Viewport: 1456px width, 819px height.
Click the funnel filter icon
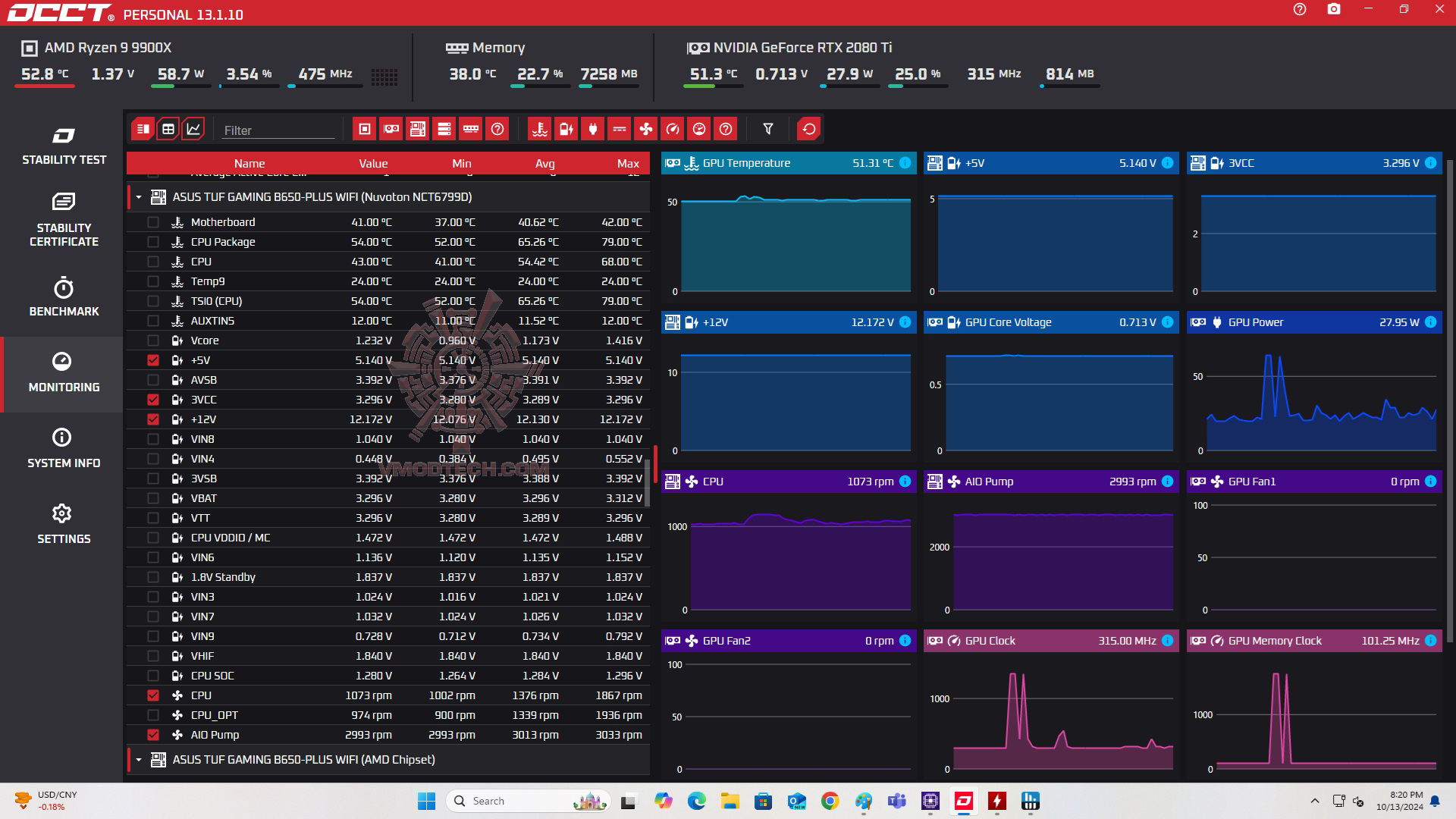(x=767, y=129)
